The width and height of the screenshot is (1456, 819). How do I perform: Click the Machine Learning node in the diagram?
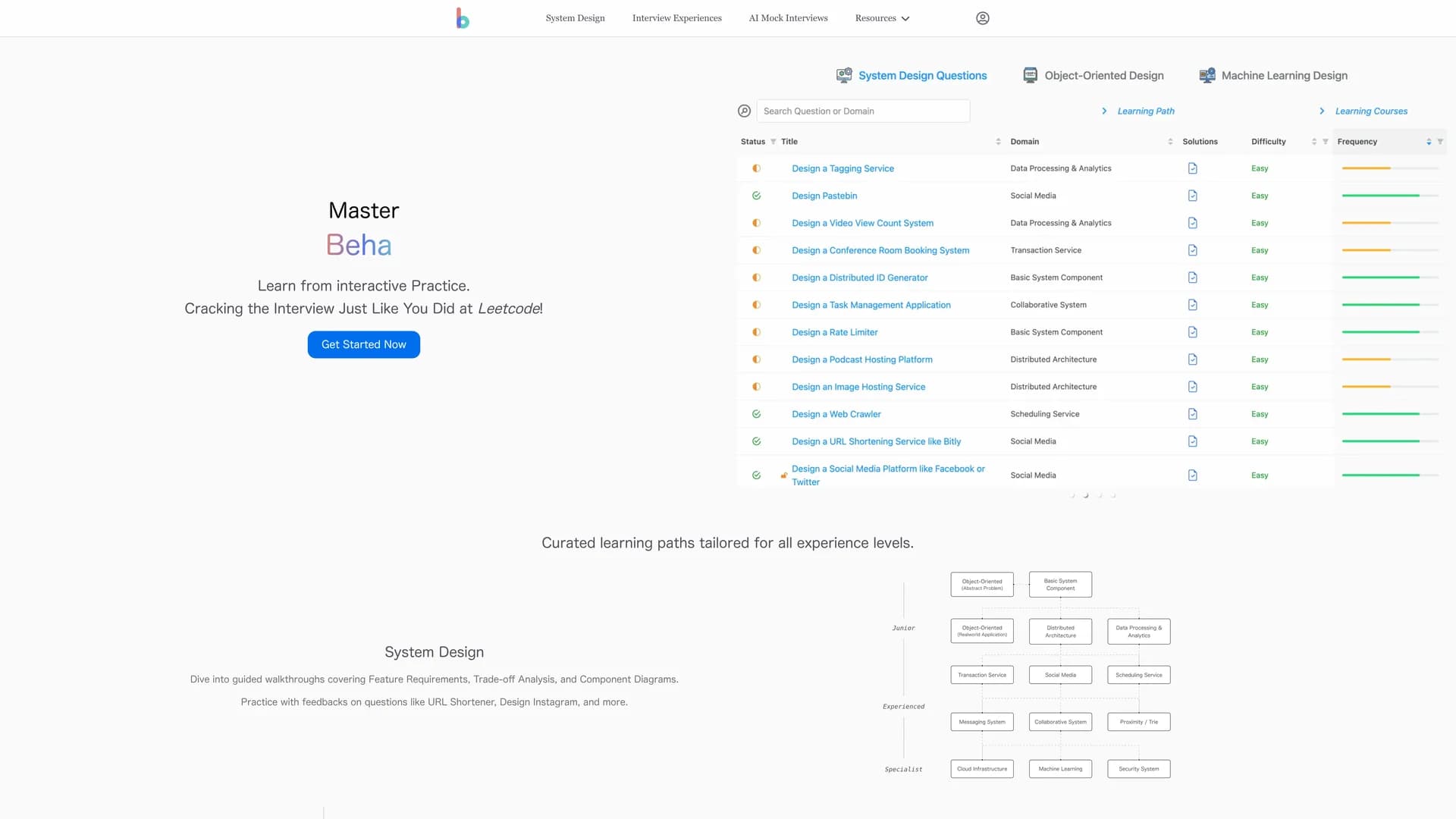(1060, 769)
